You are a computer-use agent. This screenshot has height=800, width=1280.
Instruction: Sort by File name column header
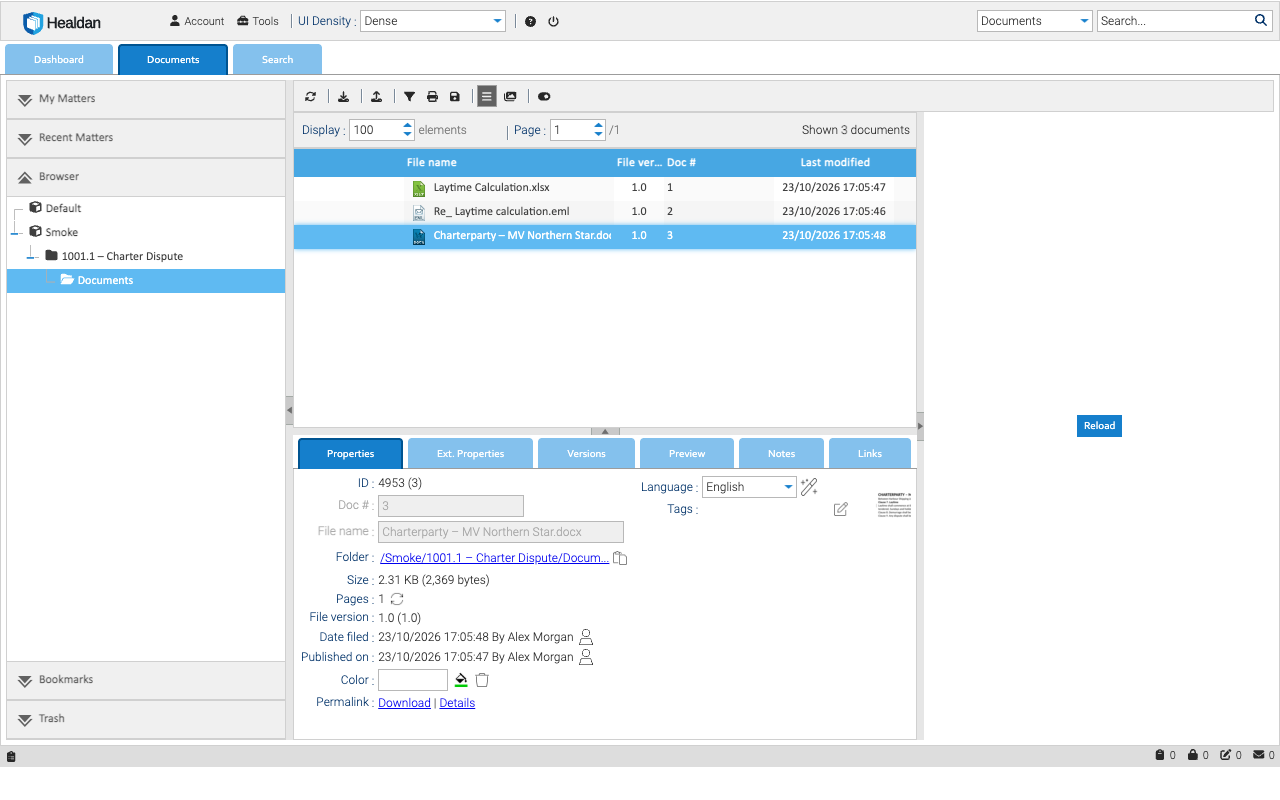pyautogui.click(x=432, y=162)
